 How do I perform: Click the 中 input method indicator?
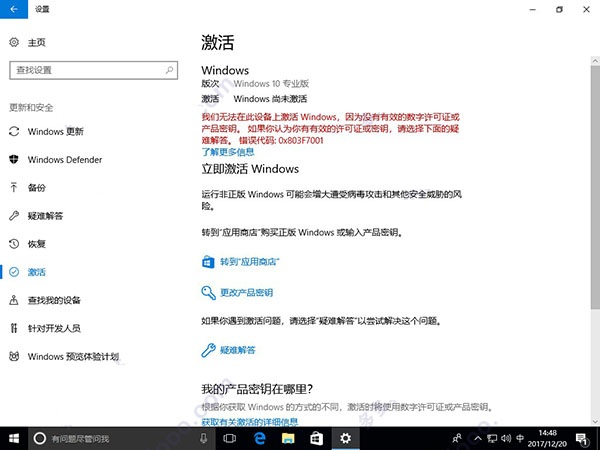520,439
